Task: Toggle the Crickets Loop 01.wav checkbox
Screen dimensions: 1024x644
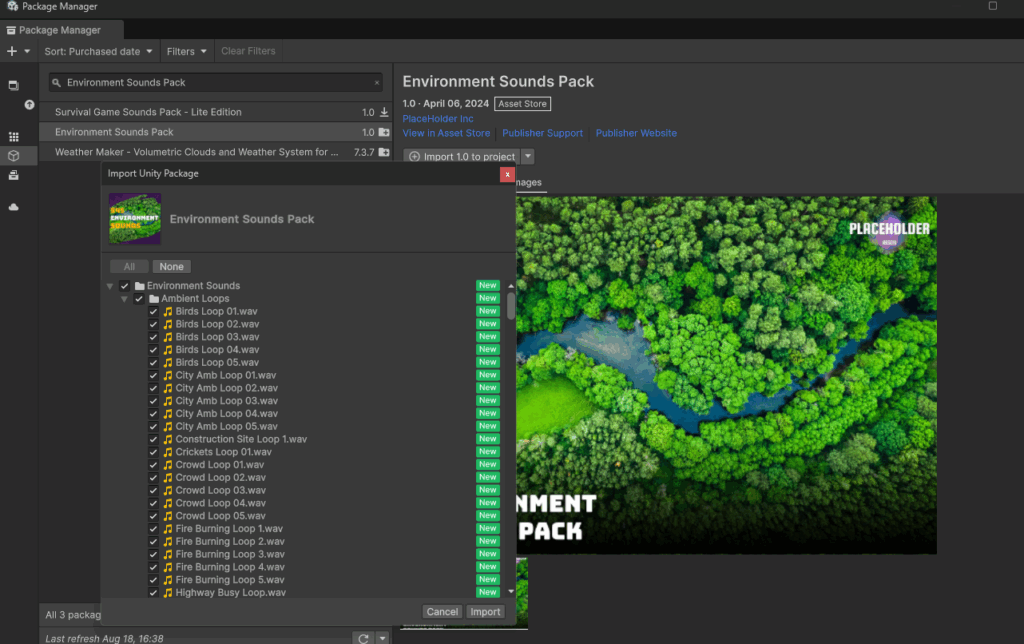Action: pyautogui.click(x=154, y=452)
